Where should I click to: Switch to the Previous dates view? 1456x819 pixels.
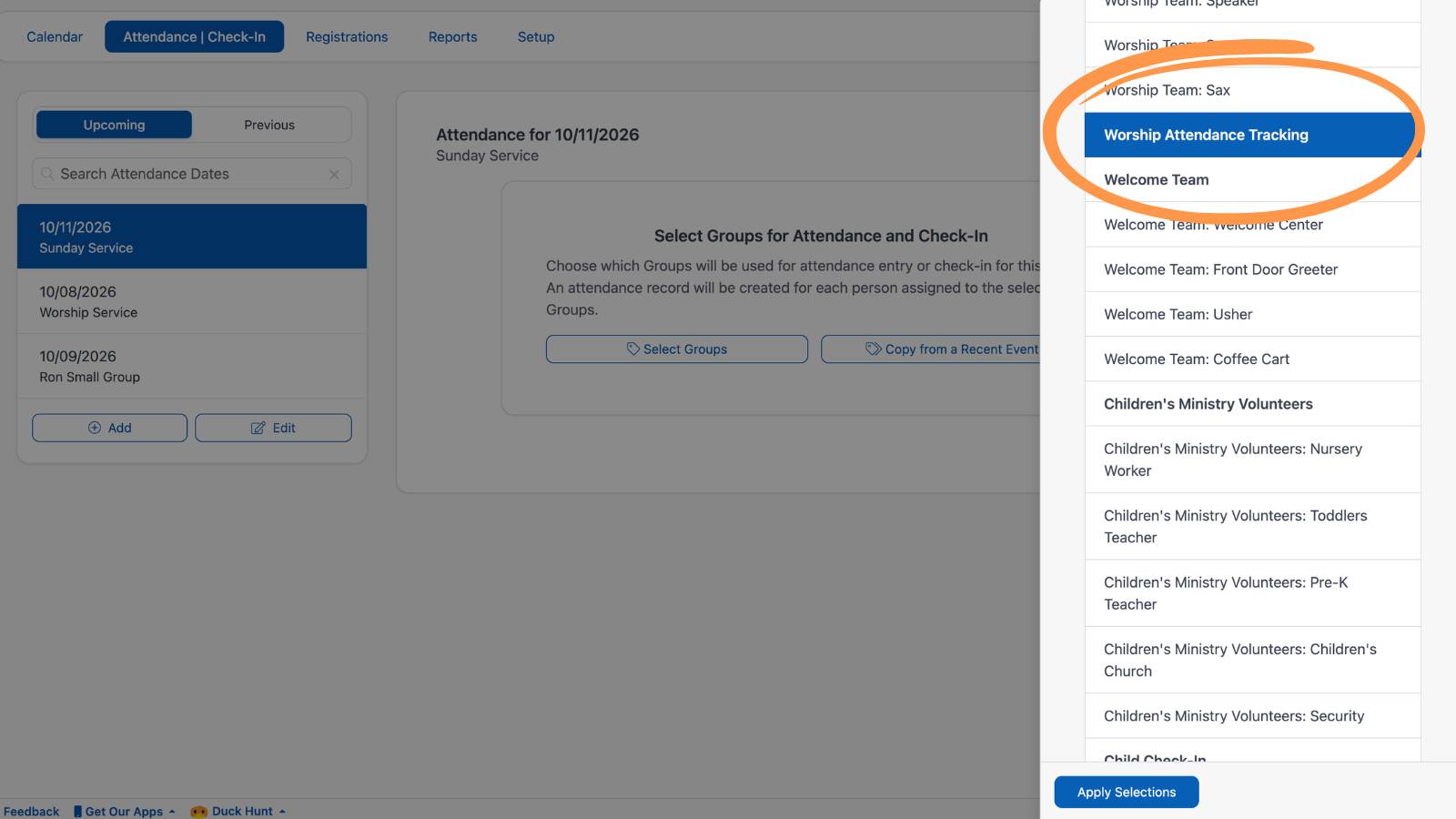269,125
